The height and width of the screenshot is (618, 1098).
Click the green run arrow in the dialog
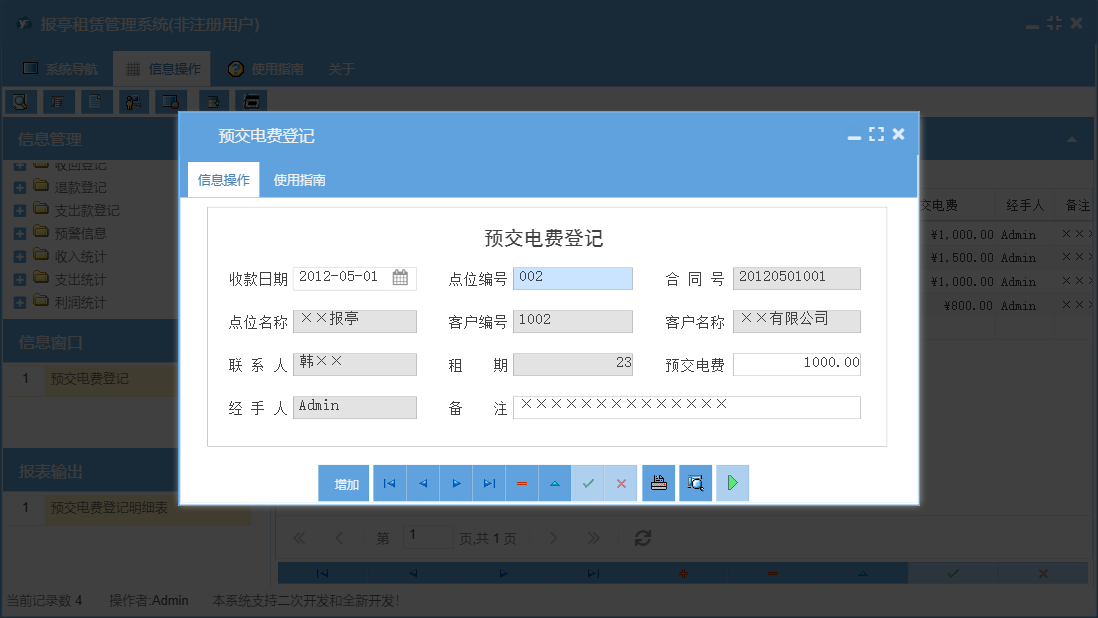pos(732,483)
